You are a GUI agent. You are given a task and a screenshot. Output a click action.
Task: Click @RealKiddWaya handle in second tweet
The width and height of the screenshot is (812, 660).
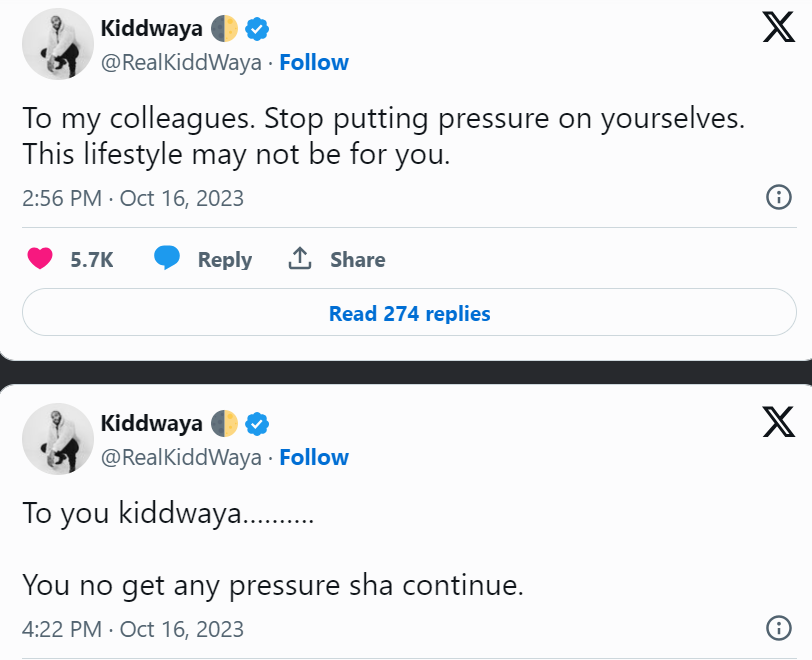[x=180, y=457]
